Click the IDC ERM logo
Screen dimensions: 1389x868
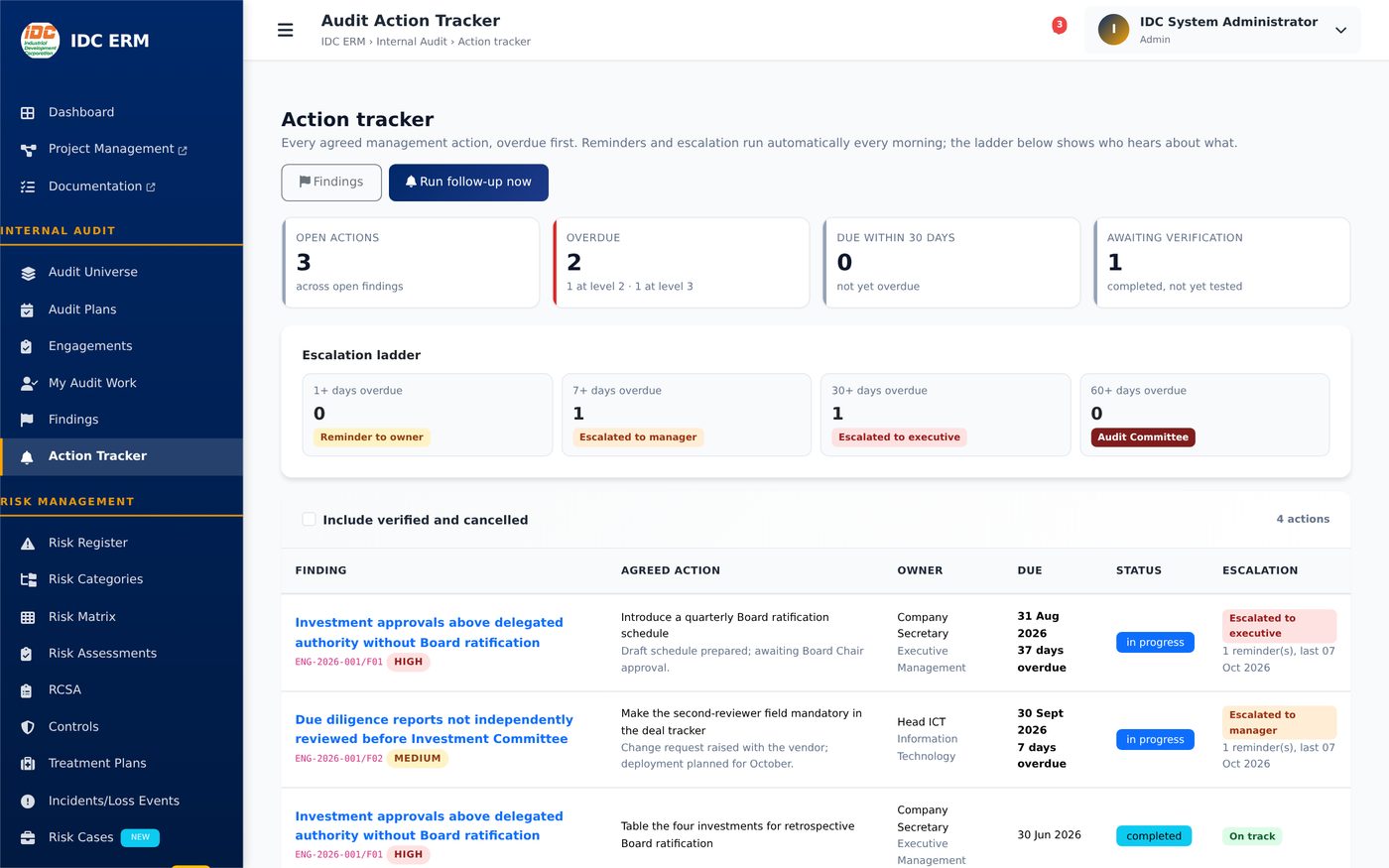40,40
